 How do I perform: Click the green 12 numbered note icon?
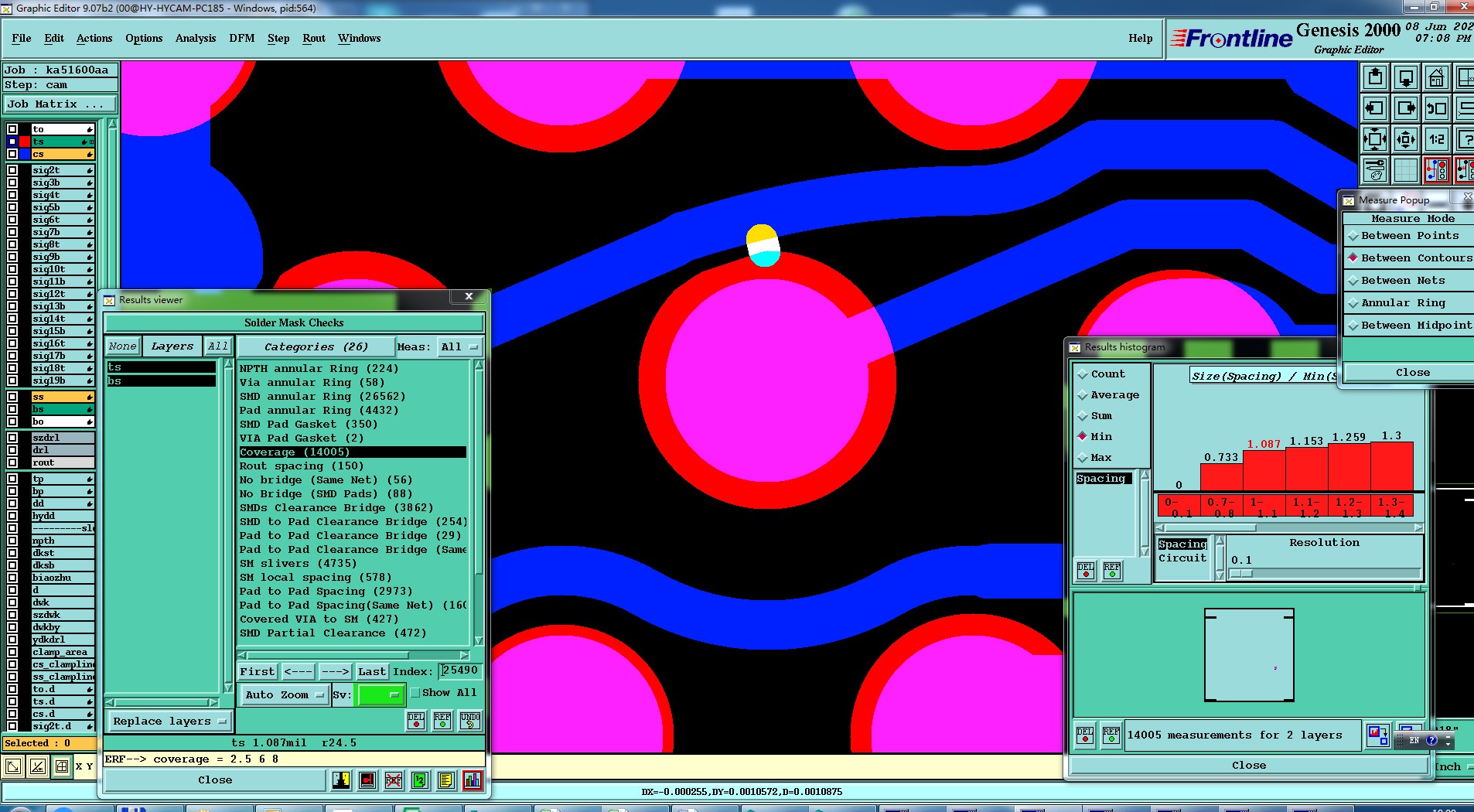click(x=420, y=780)
